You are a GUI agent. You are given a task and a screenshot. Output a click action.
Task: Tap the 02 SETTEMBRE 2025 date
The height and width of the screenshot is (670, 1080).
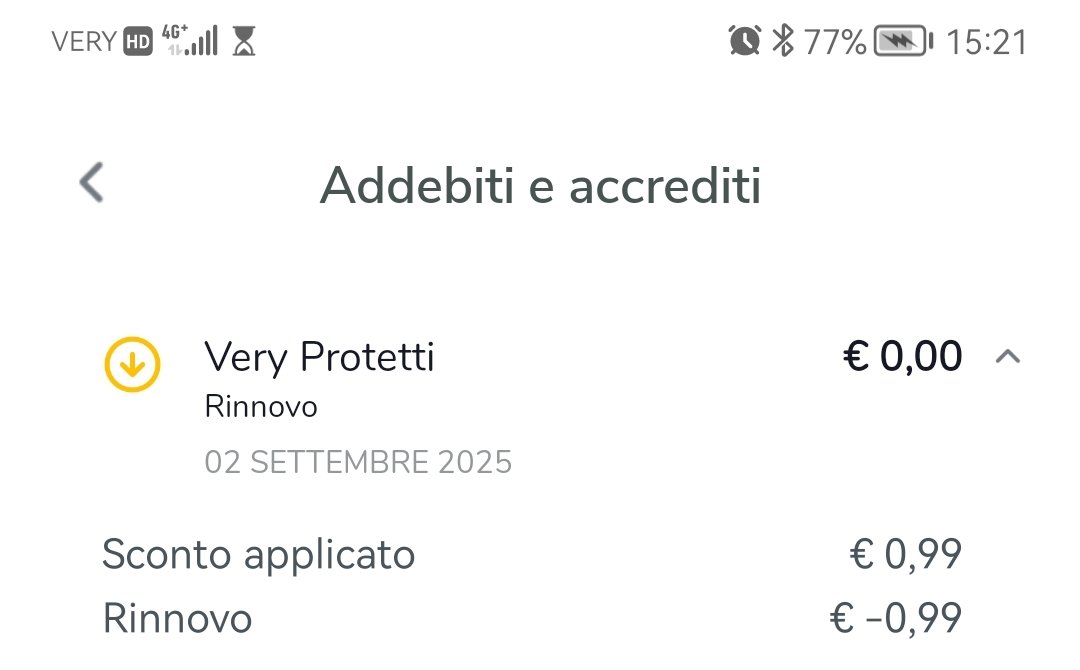click(358, 462)
